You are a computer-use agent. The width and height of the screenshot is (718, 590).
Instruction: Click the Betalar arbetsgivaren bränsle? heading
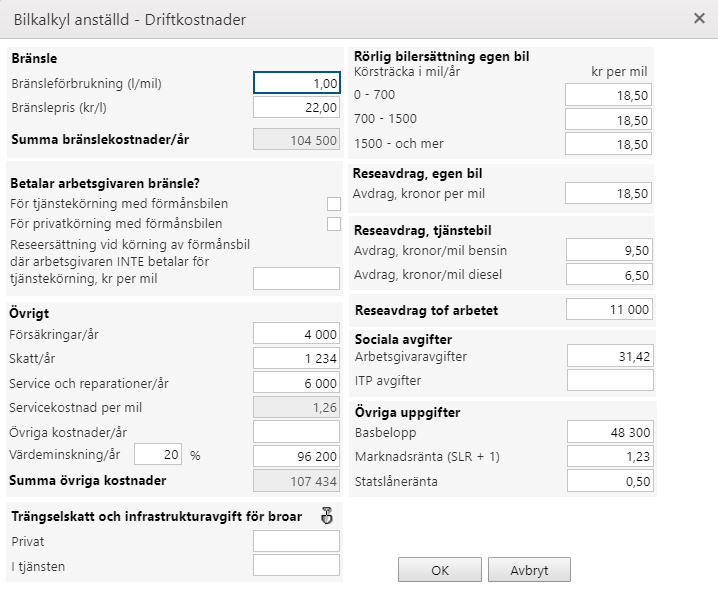pos(105,183)
